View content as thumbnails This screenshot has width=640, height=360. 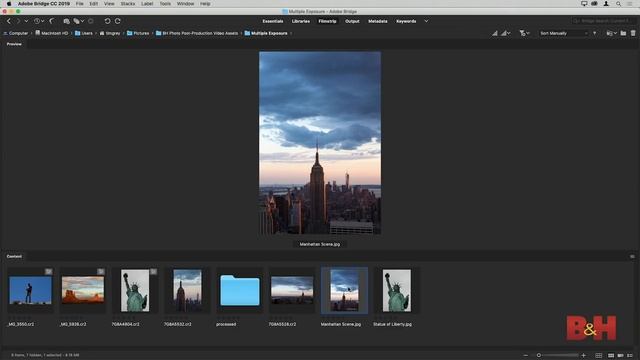tap(611, 356)
